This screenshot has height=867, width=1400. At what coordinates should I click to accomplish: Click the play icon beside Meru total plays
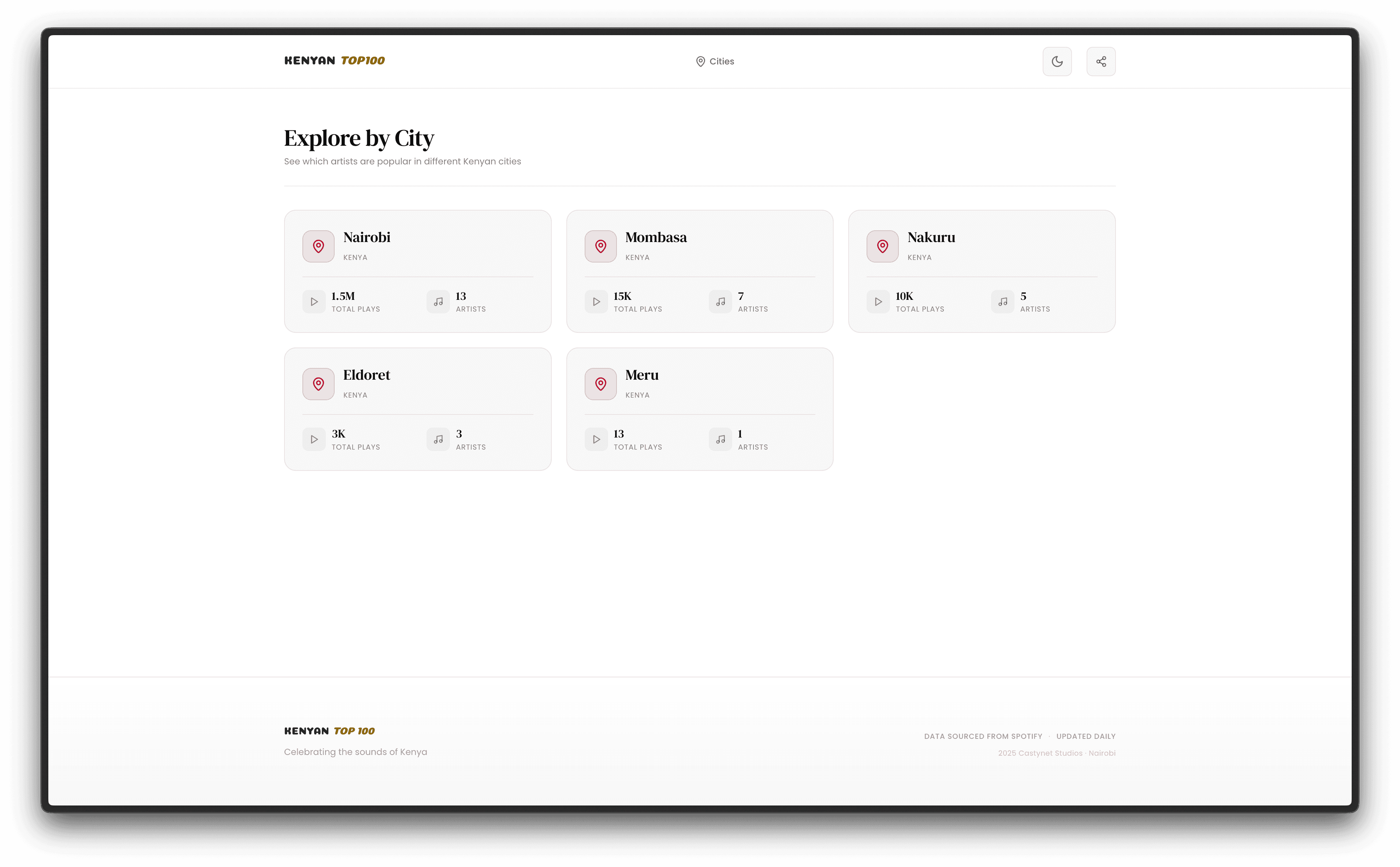pos(596,439)
